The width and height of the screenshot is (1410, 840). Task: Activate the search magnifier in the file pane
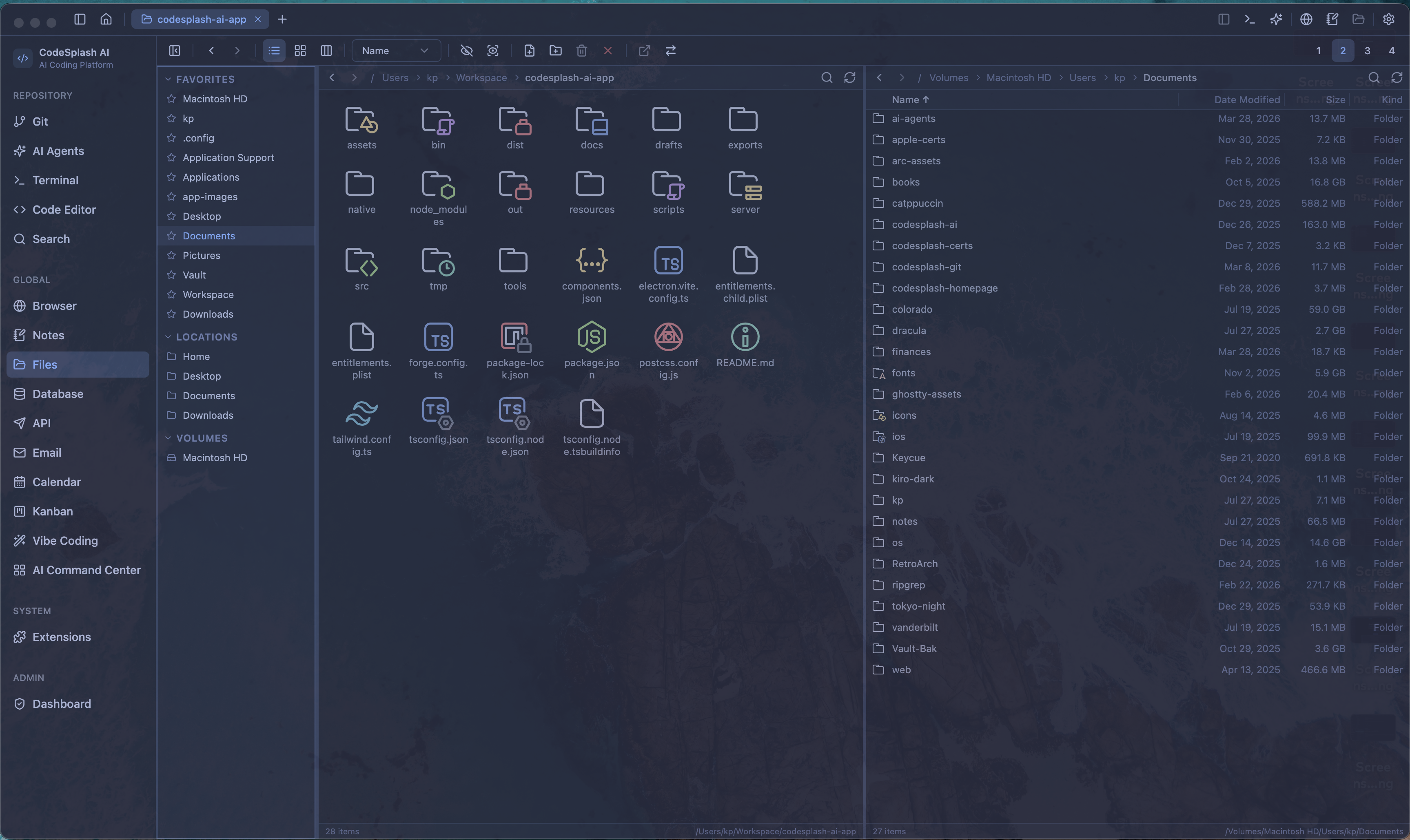coord(827,77)
